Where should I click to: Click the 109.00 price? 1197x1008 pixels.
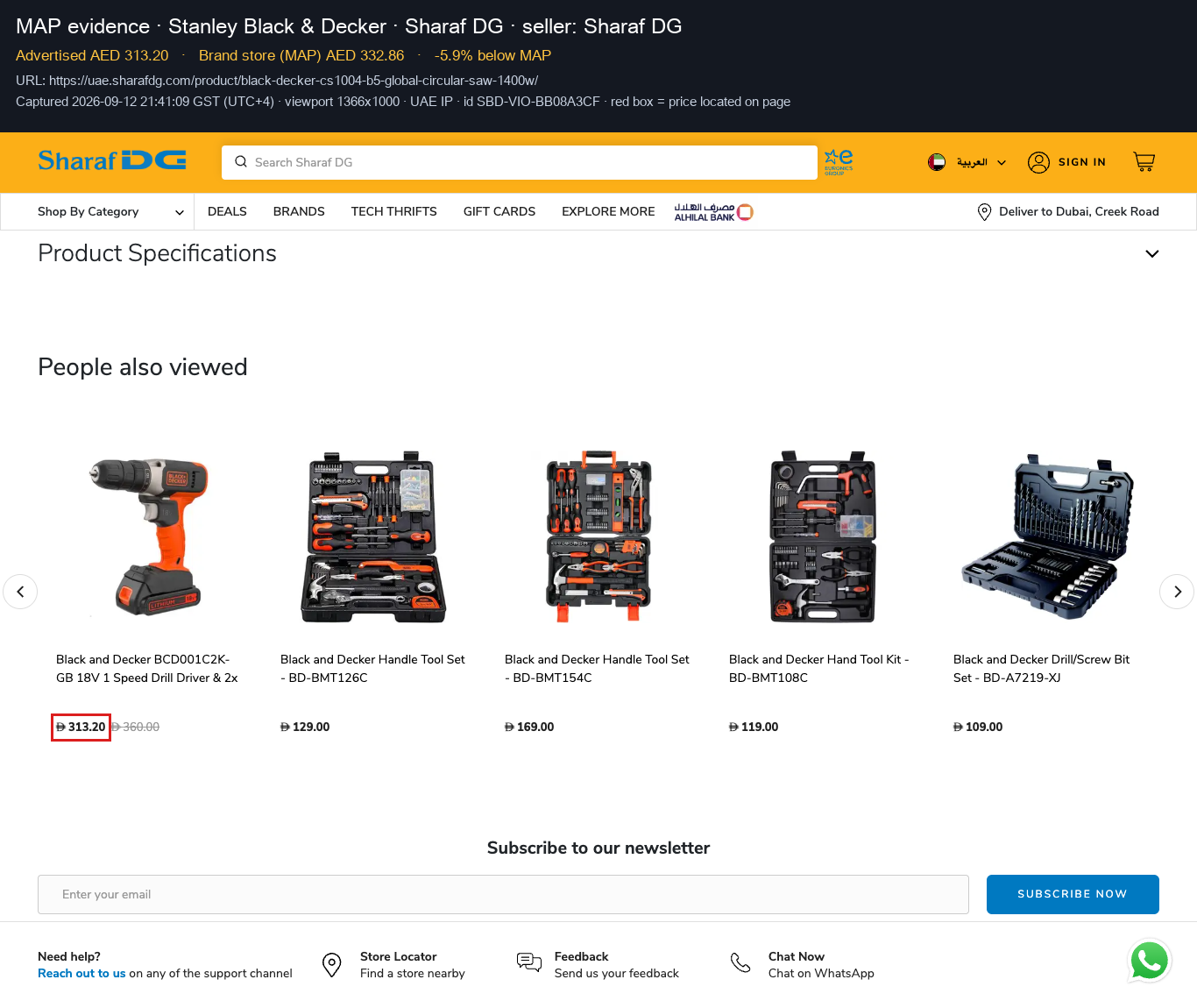pos(978,728)
